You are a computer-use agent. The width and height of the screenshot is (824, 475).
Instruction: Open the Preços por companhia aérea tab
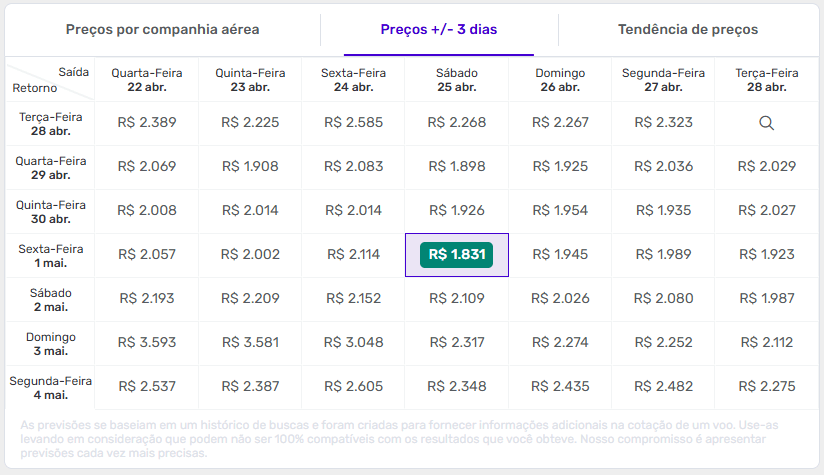pyautogui.click(x=163, y=29)
